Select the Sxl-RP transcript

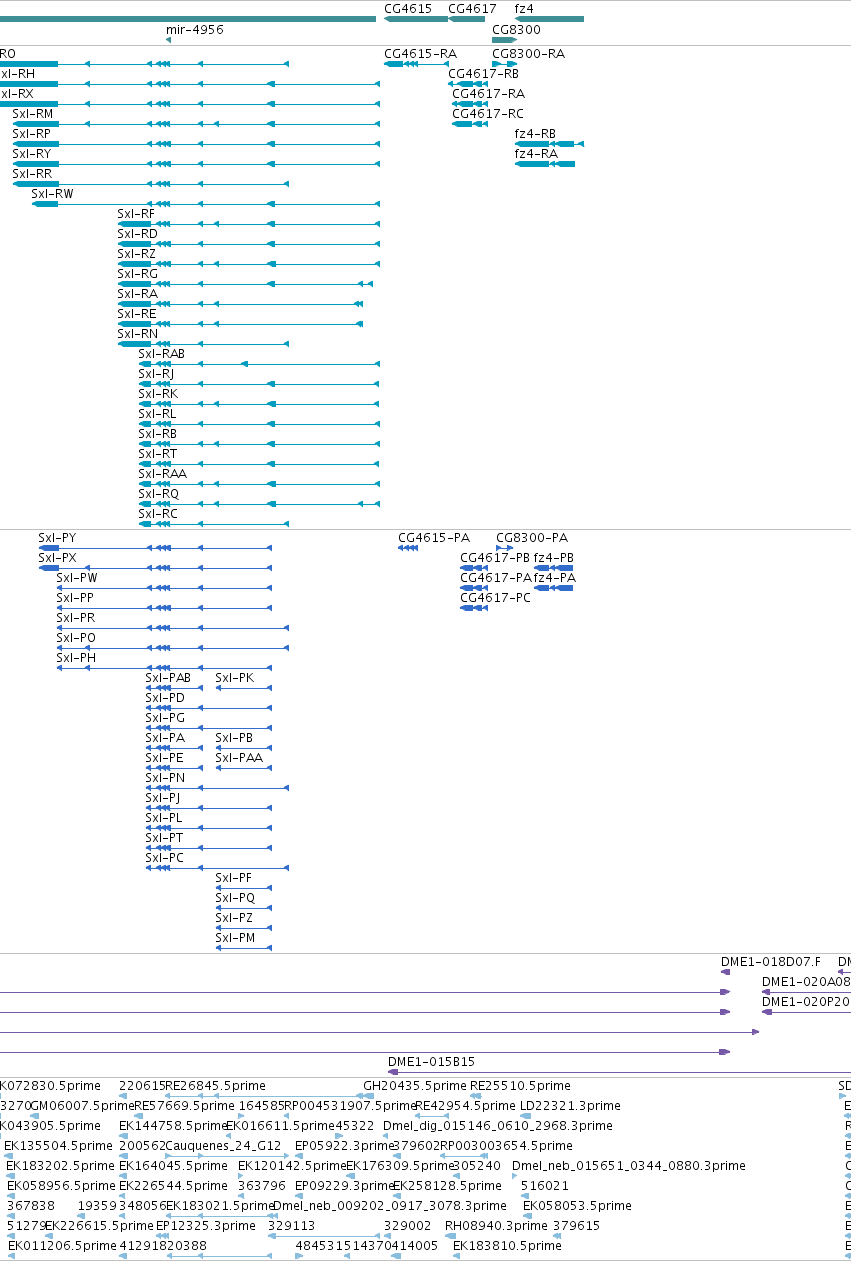pos(31,134)
